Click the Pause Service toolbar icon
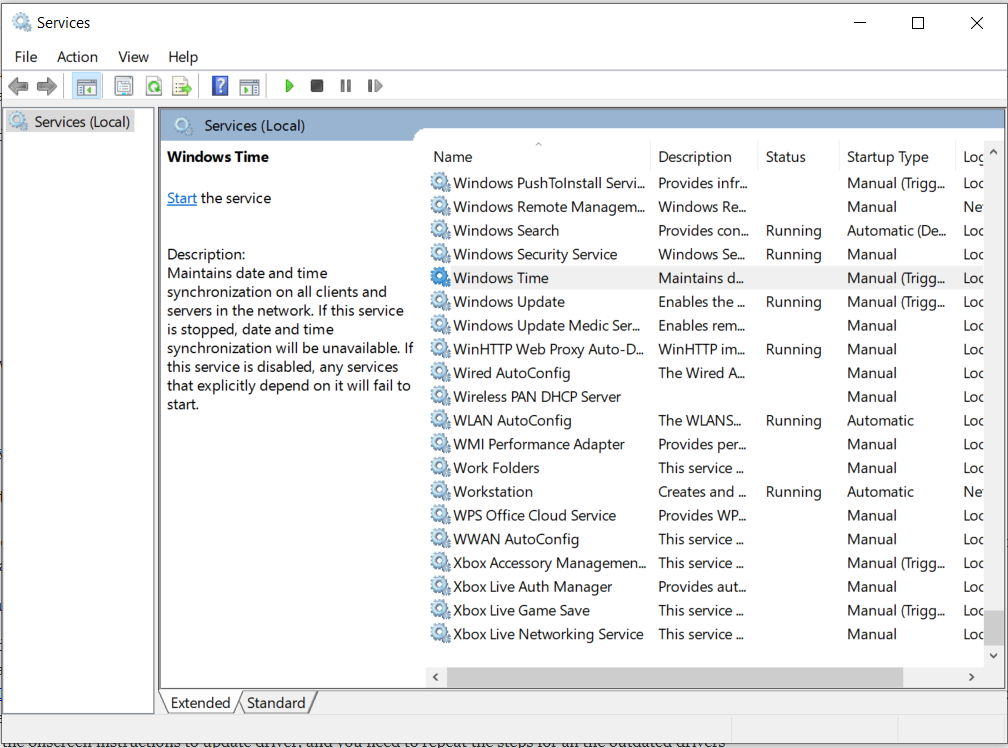 pyautogui.click(x=346, y=85)
